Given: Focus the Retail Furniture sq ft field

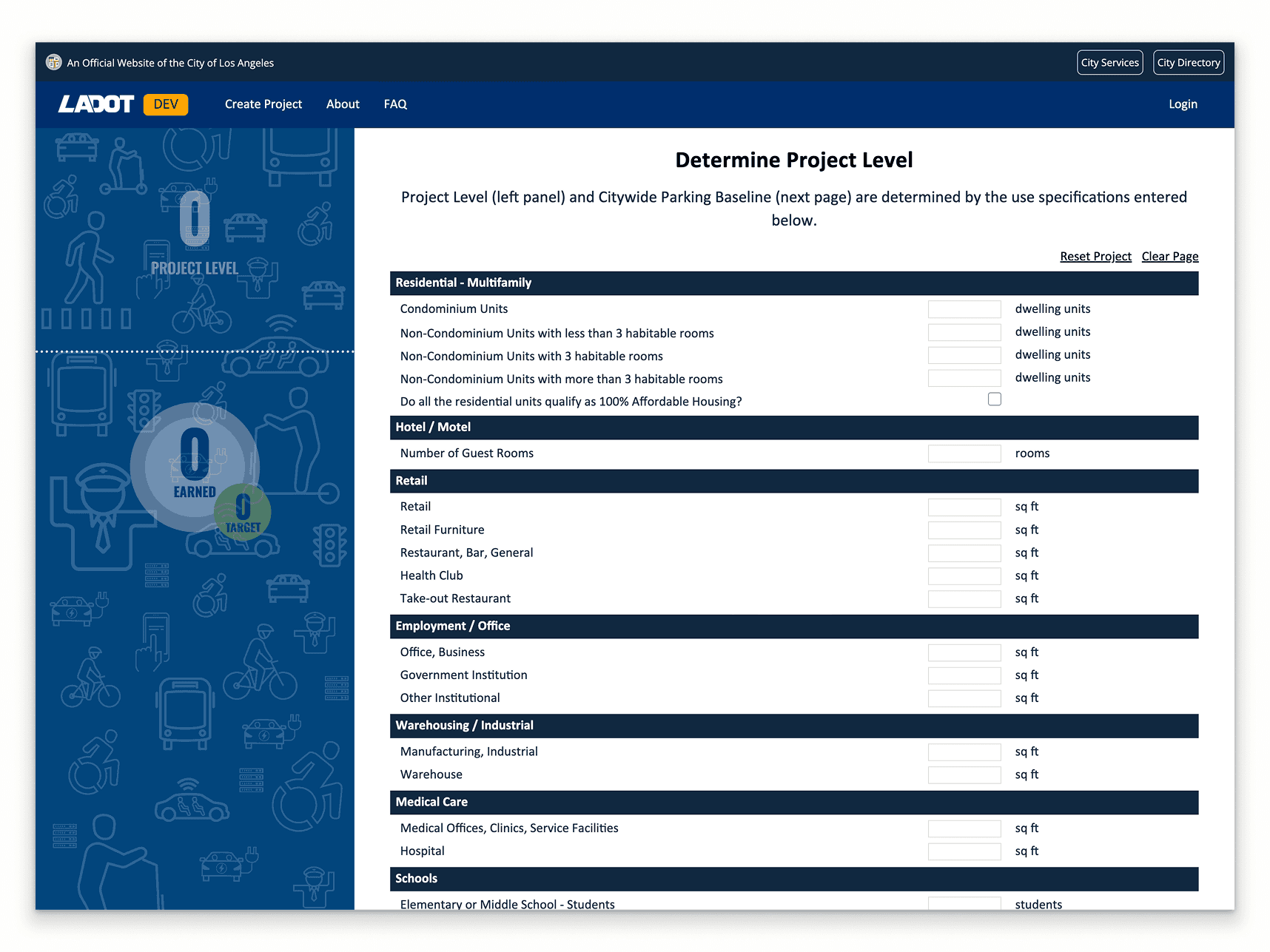Looking at the screenshot, I should (964, 530).
